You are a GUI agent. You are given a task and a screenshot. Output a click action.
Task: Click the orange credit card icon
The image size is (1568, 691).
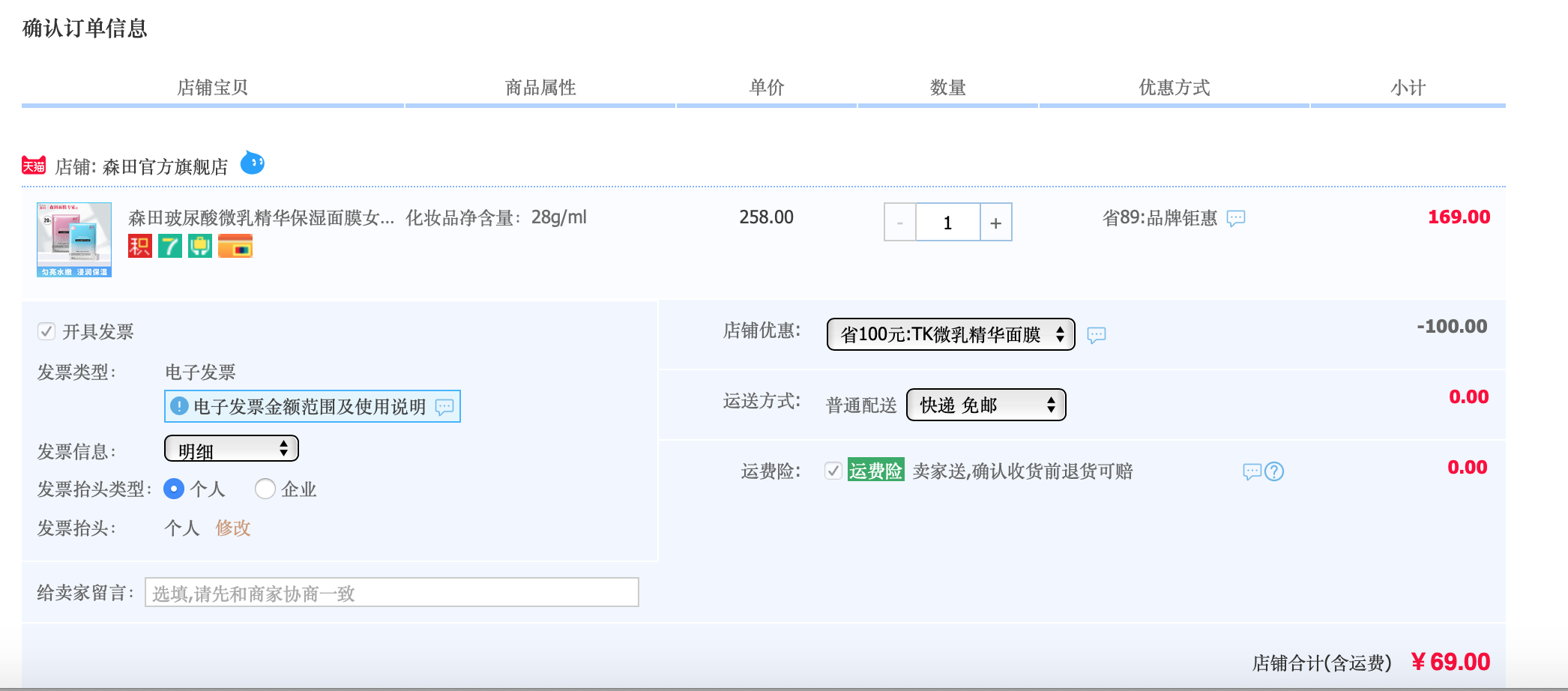click(x=235, y=246)
